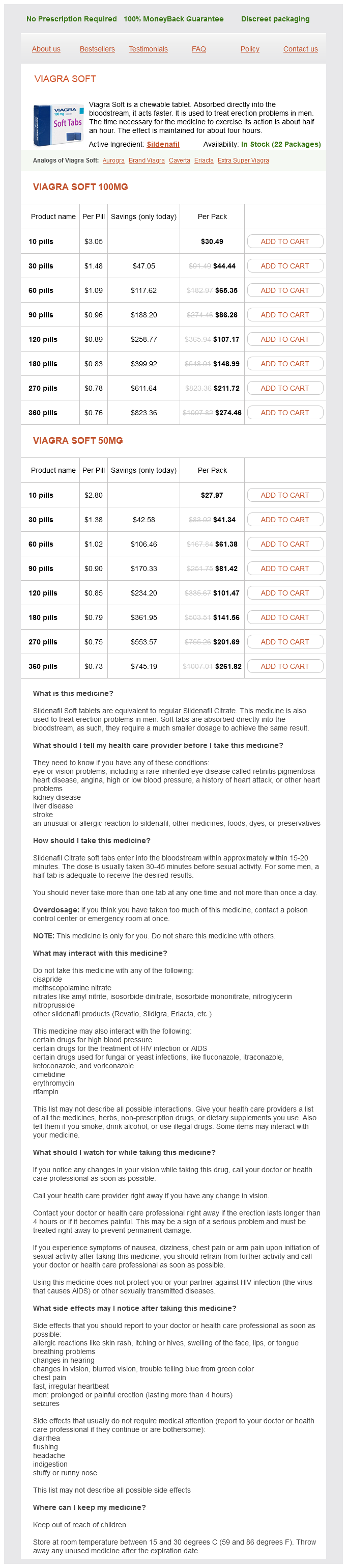Open the FAQ page
Screen dimensions: 347x1568
pos(199,49)
